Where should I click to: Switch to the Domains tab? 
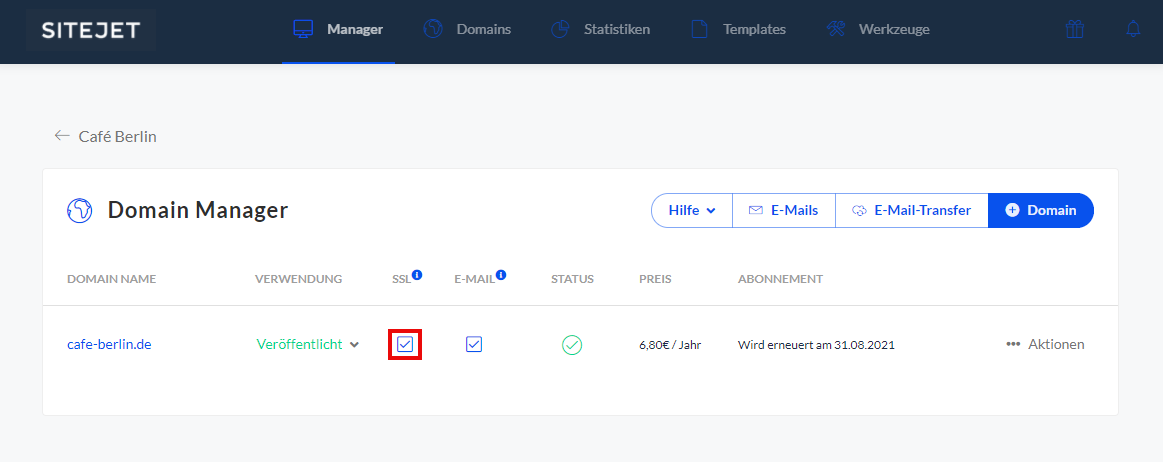point(468,30)
